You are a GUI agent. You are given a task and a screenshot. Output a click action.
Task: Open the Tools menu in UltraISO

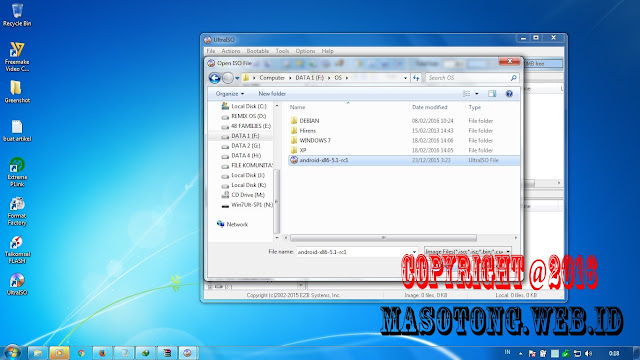pos(282,51)
